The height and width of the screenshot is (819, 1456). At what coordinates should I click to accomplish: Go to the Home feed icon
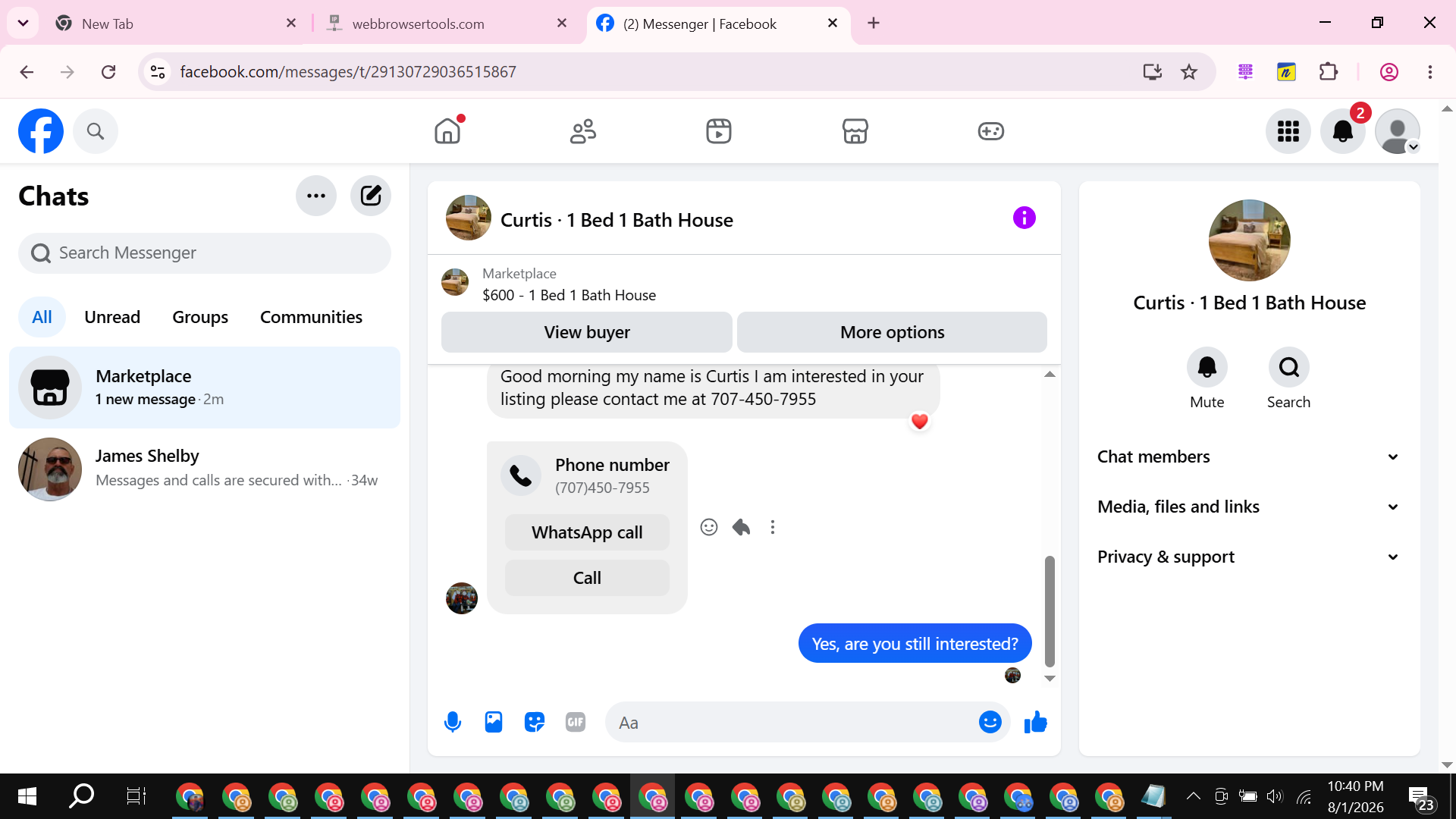point(447,131)
